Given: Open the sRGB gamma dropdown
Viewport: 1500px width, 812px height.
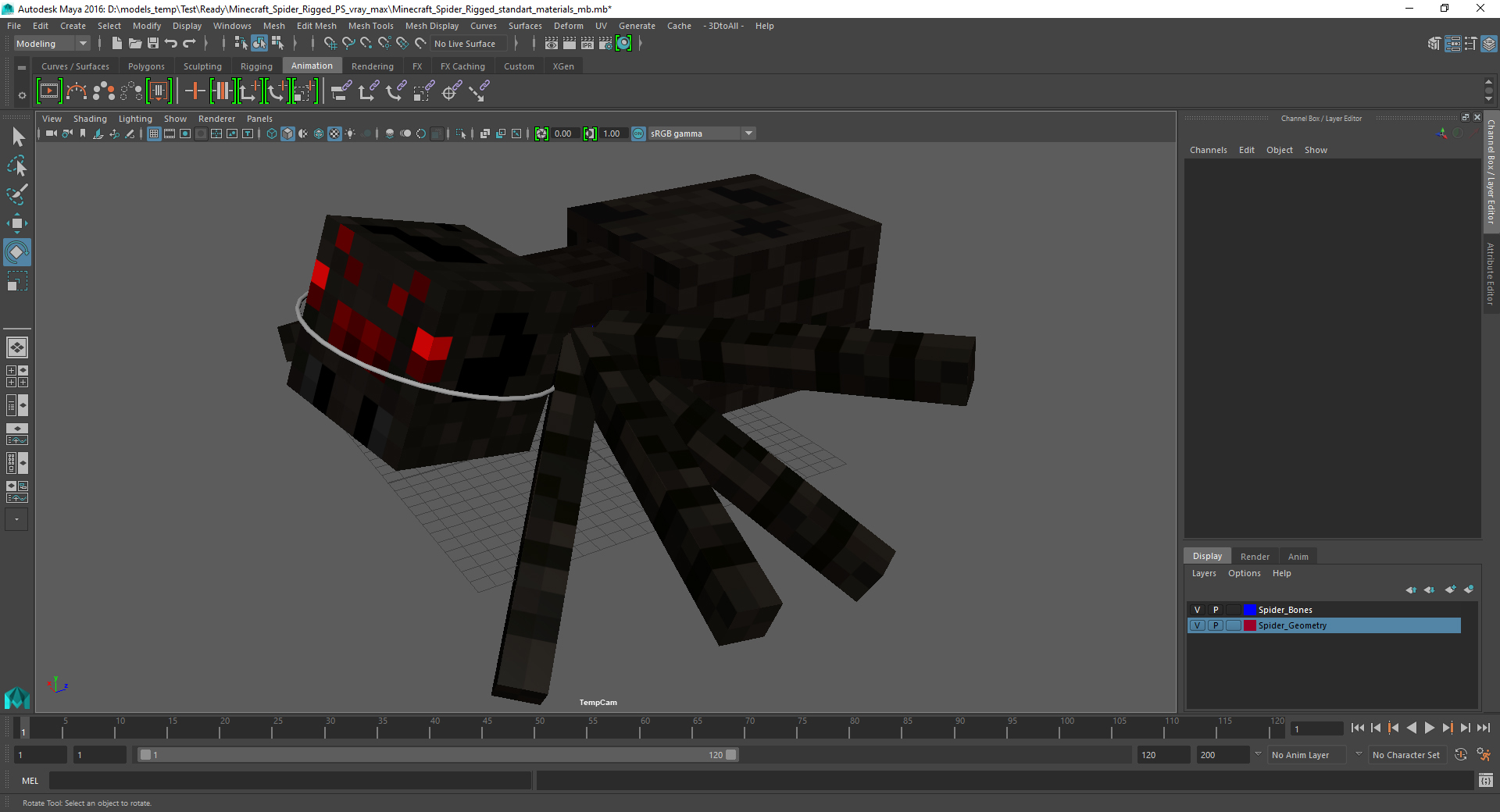Looking at the screenshot, I should tap(748, 134).
